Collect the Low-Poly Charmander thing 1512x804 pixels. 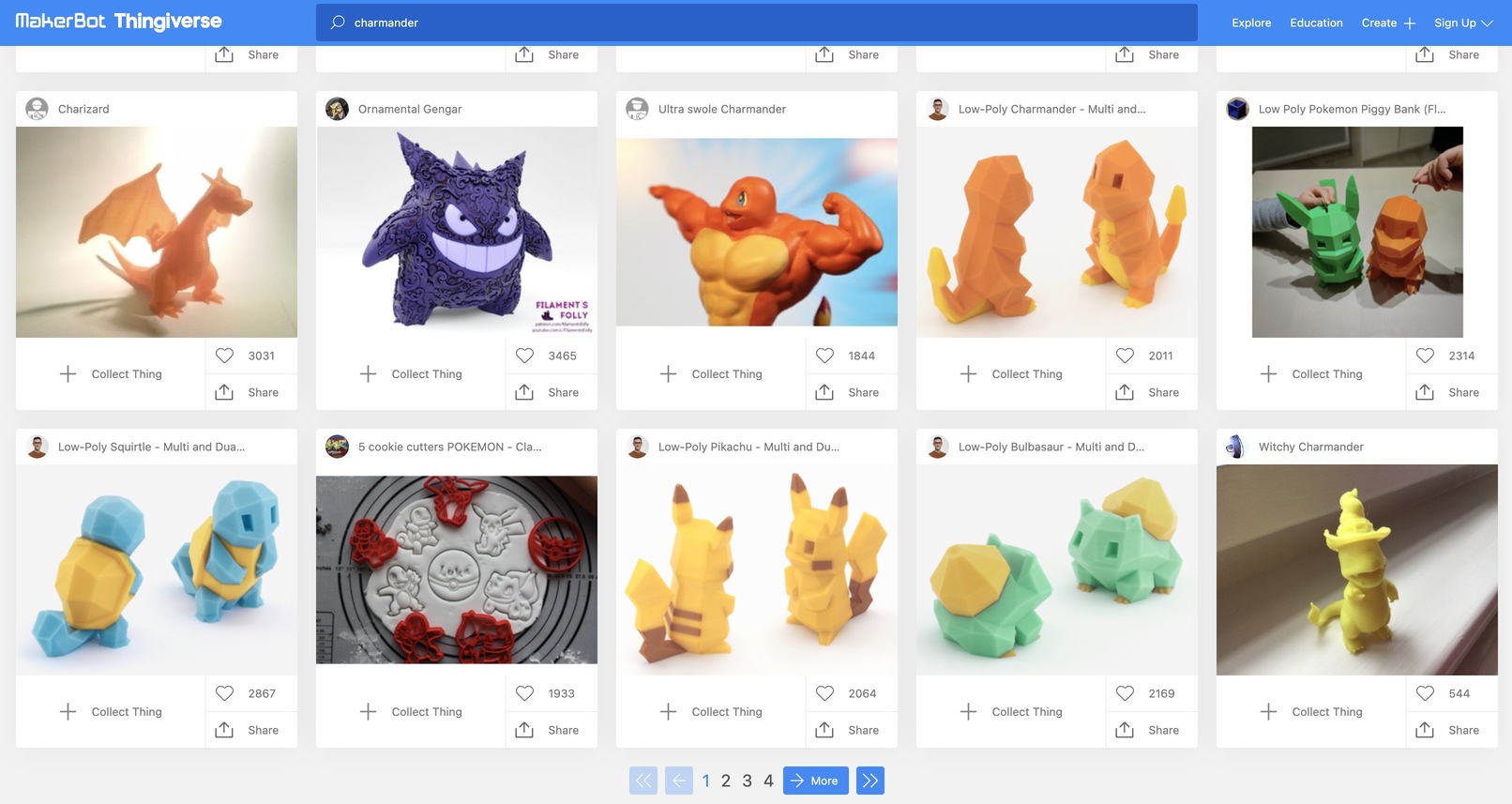[x=1011, y=373]
